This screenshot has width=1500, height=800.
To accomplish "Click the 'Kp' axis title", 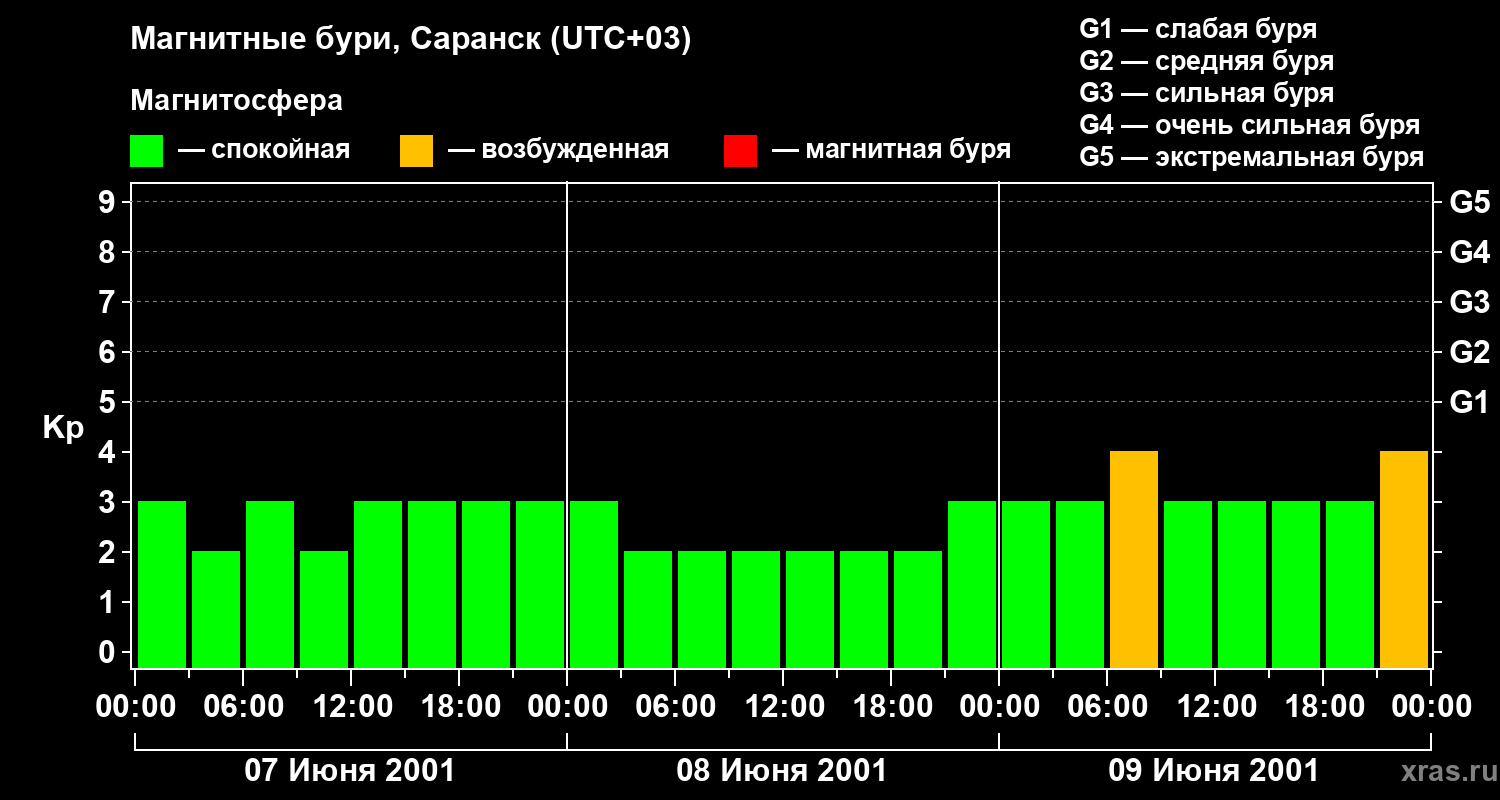I will pyautogui.click(x=63, y=428).
